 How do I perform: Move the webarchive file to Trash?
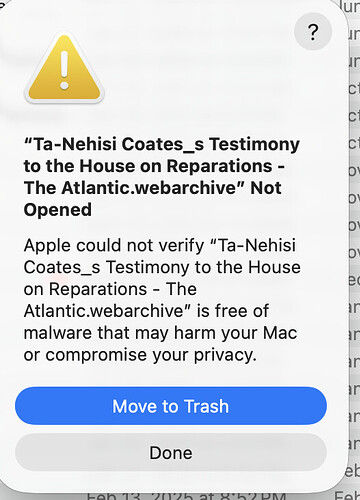[171, 406]
